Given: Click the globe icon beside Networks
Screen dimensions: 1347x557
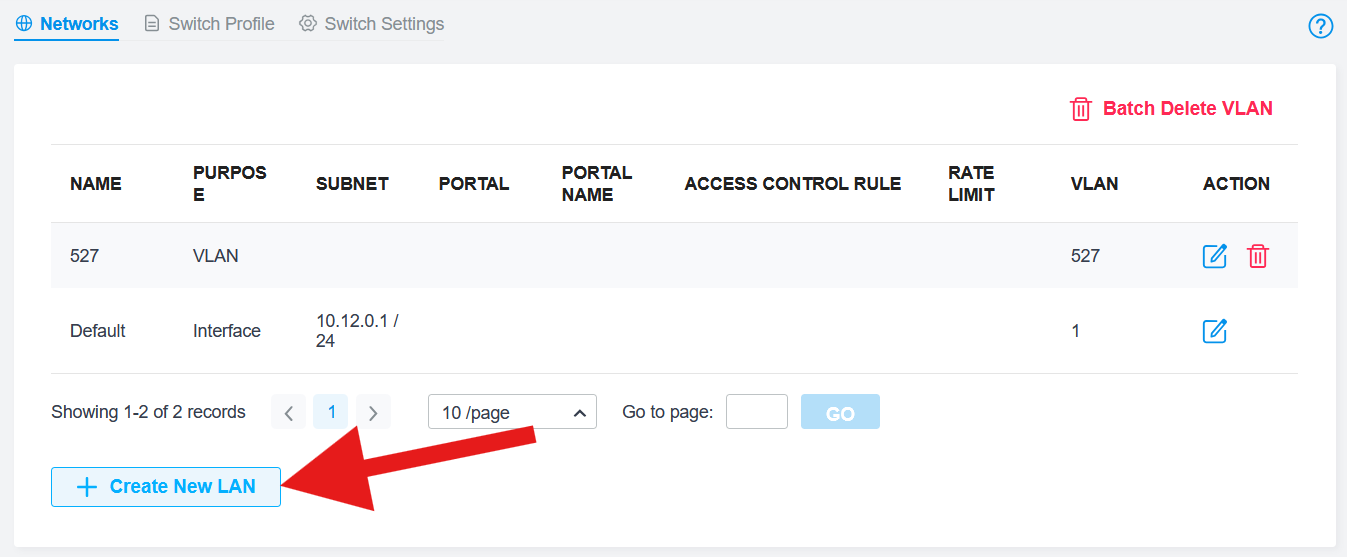Looking at the screenshot, I should [24, 23].
